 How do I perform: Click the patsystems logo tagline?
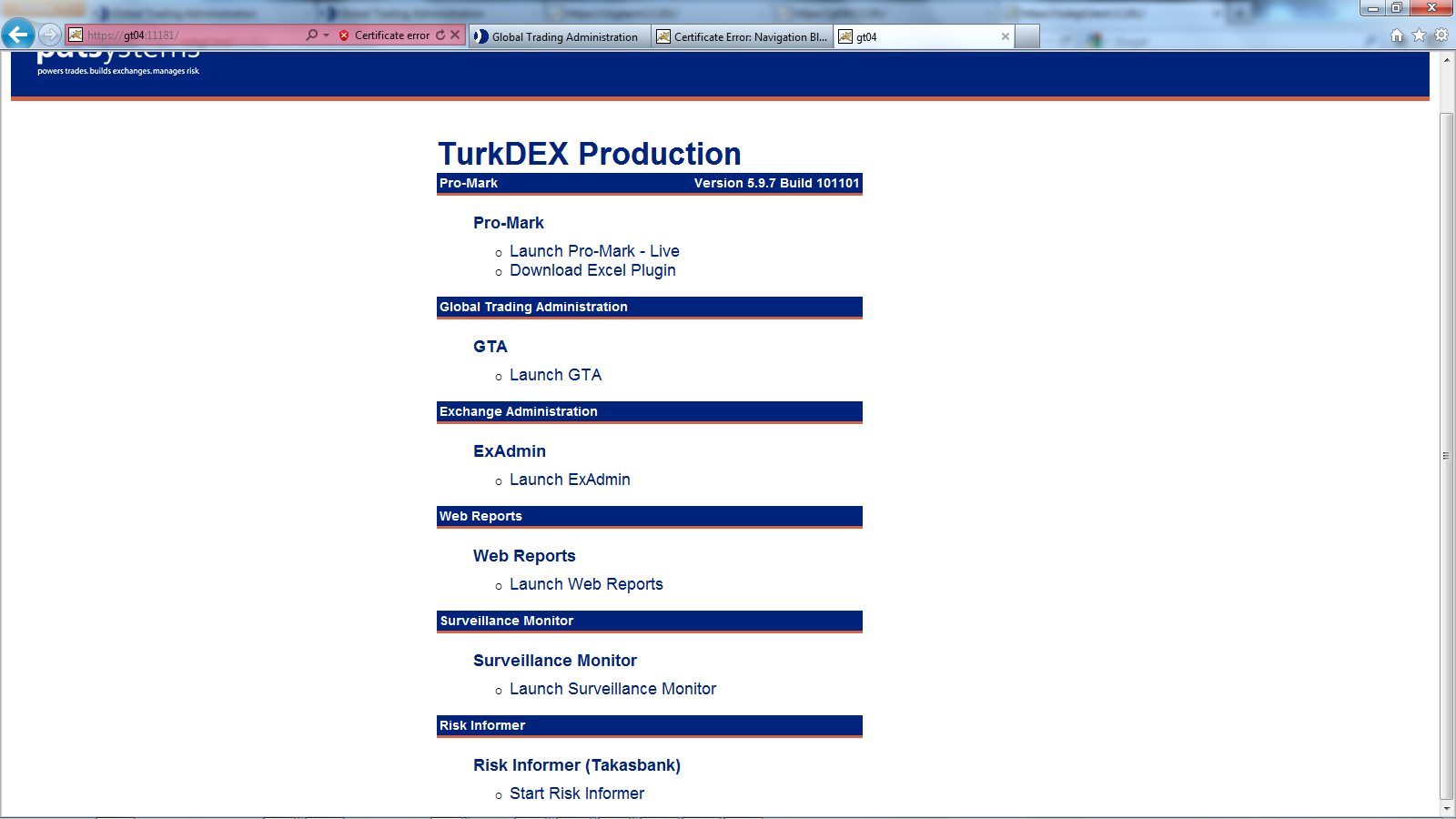[x=118, y=71]
